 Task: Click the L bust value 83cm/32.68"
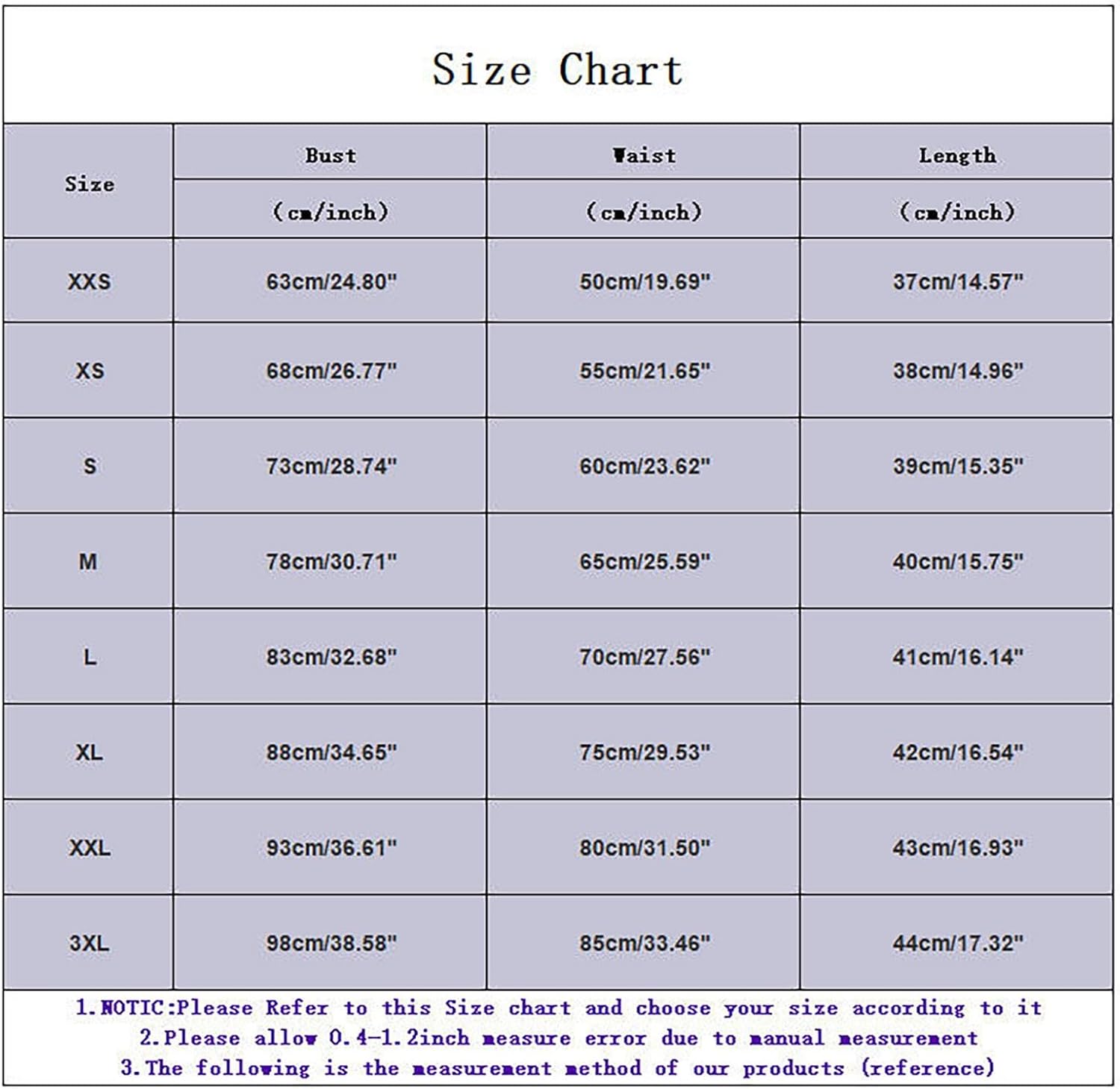331,657
